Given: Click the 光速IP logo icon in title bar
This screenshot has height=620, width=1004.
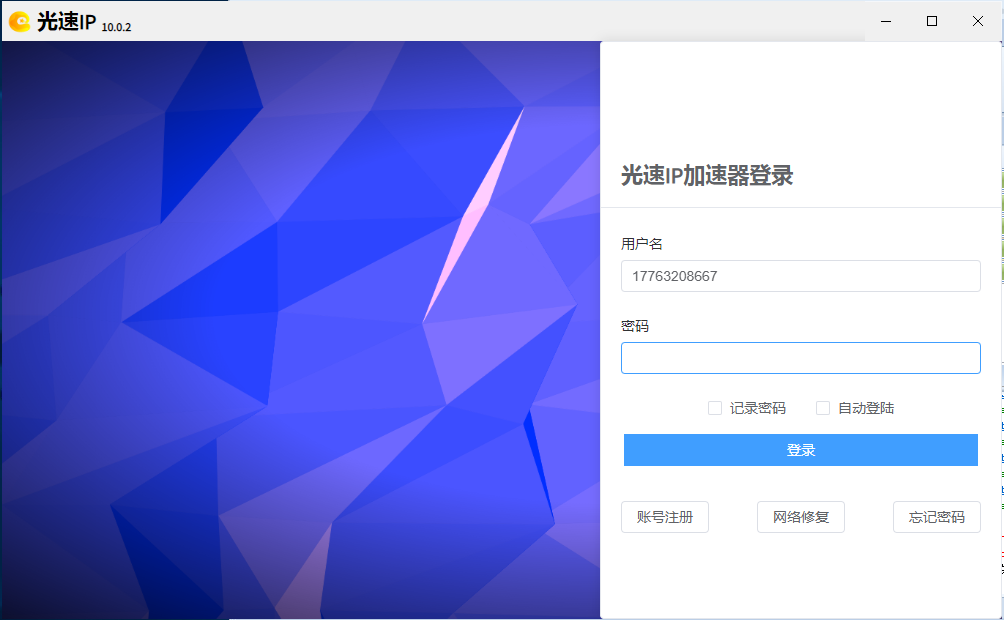Looking at the screenshot, I should coord(20,22).
